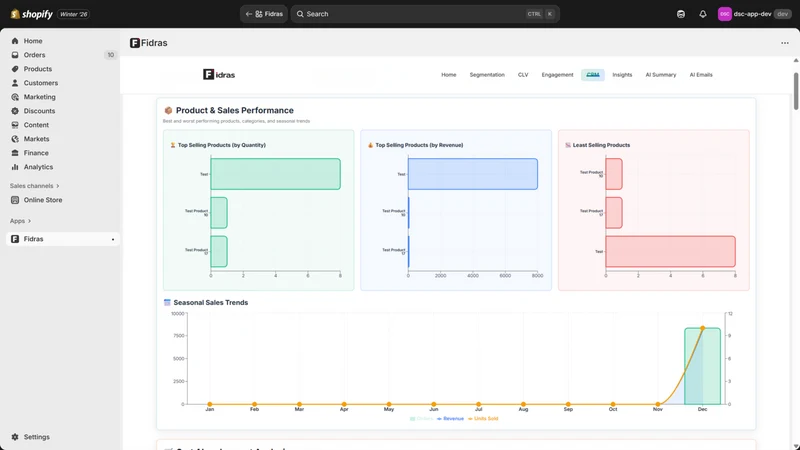The width and height of the screenshot is (800, 450).
Task: Click the green Test bar in quantity chart
Action: tap(276, 174)
